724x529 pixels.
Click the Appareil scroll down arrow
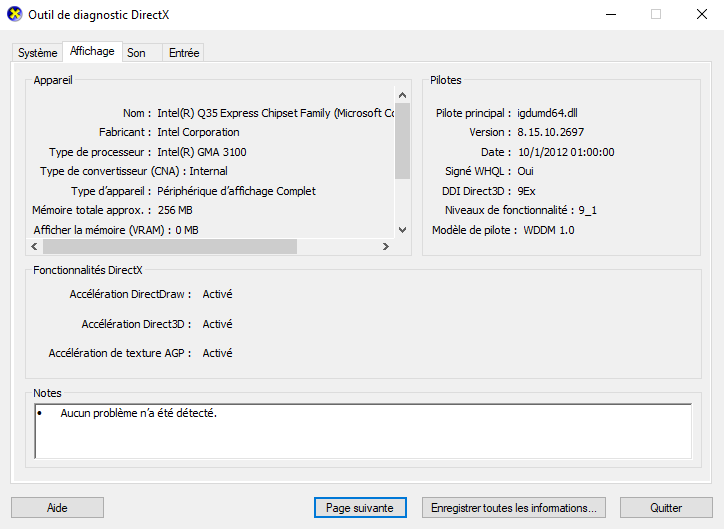point(402,229)
